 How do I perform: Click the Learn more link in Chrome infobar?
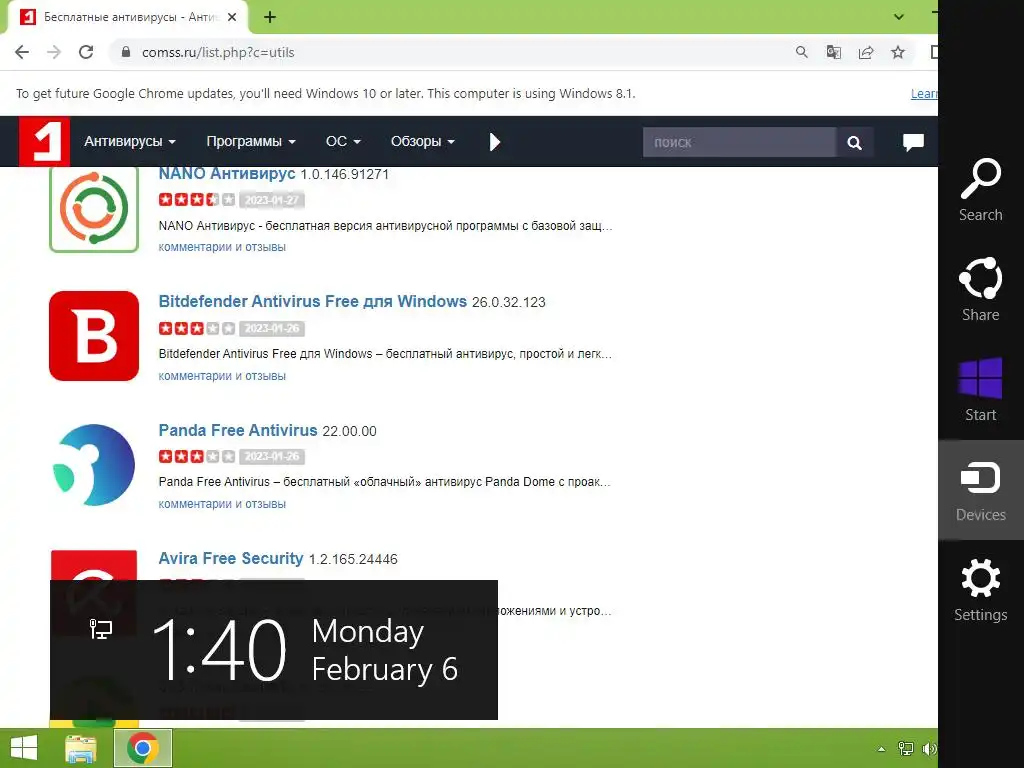pyautogui.click(x=924, y=93)
